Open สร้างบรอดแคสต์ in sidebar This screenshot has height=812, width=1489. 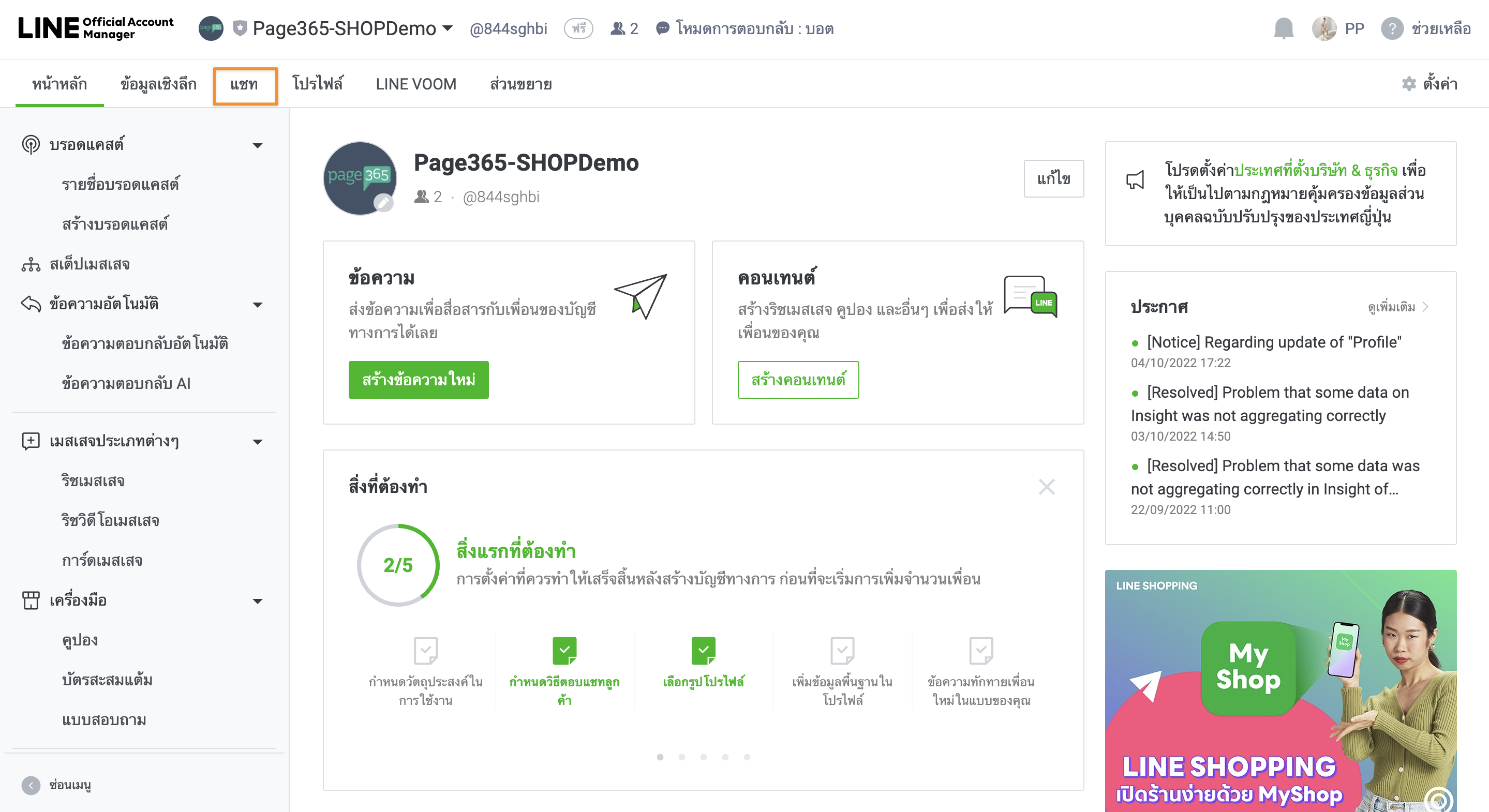tap(115, 224)
